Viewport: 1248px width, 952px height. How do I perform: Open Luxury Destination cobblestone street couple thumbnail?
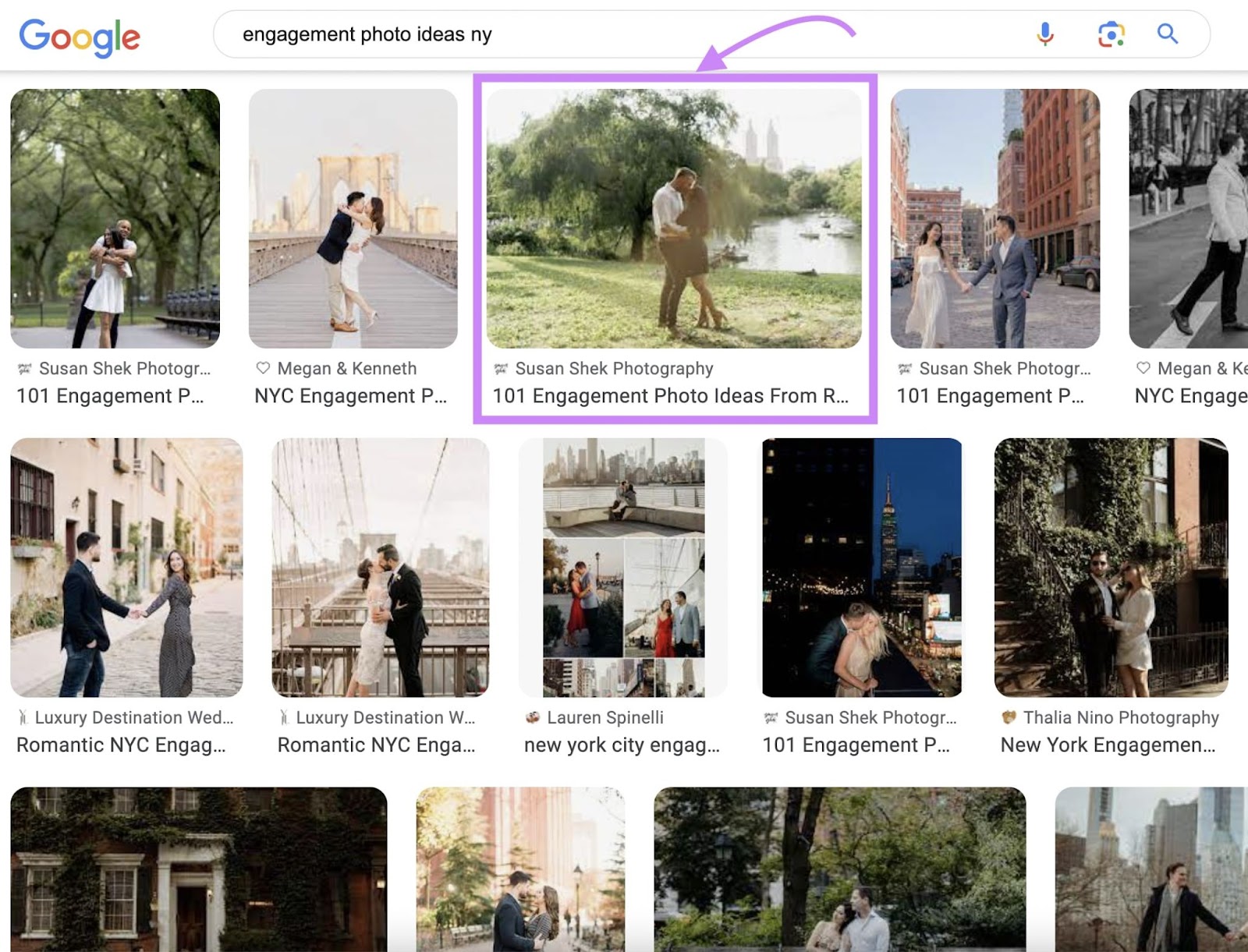coord(126,568)
